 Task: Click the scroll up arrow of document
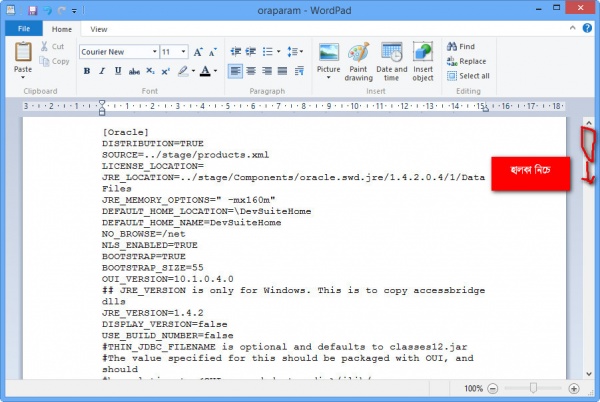[589, 123]
